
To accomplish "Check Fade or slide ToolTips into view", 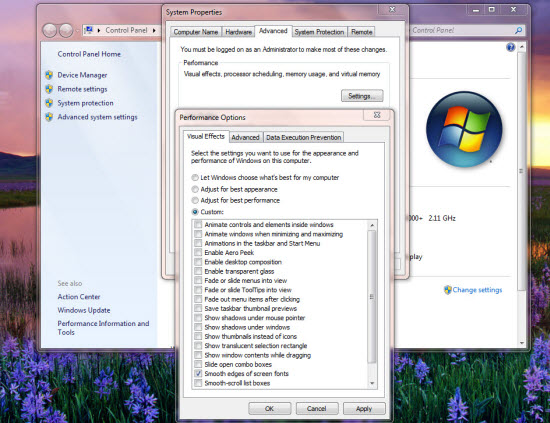I will click(x=198, y=290).
